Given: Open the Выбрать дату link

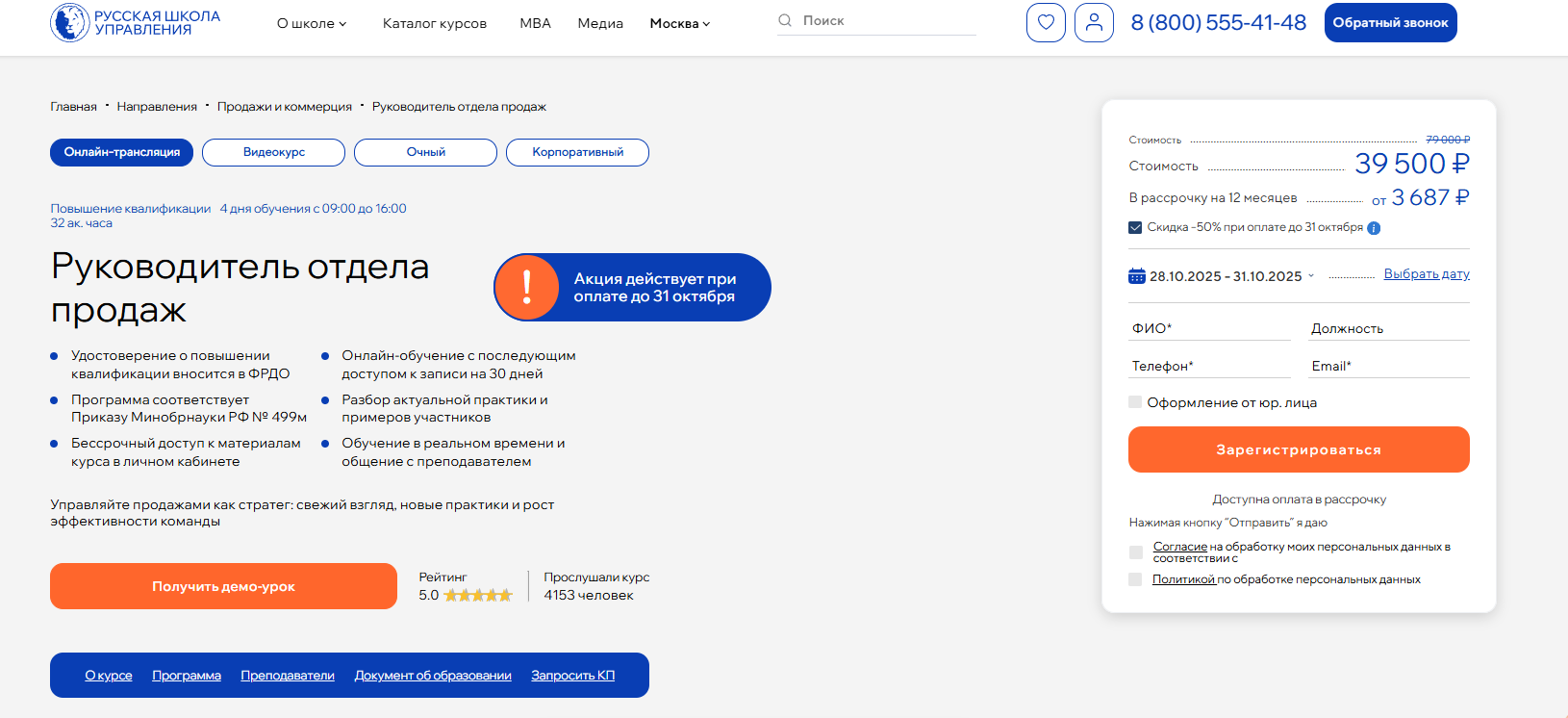Looking at the screenshot, I should [1426, 274].
